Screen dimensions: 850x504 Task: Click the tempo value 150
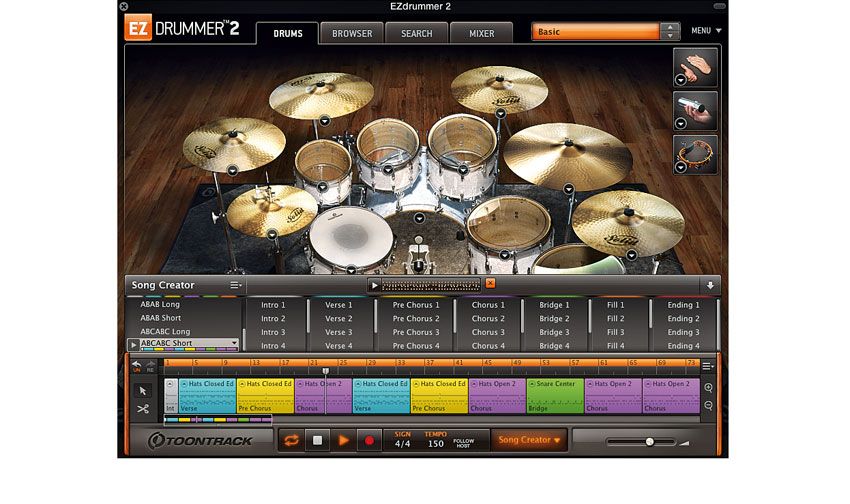[435, 444]
